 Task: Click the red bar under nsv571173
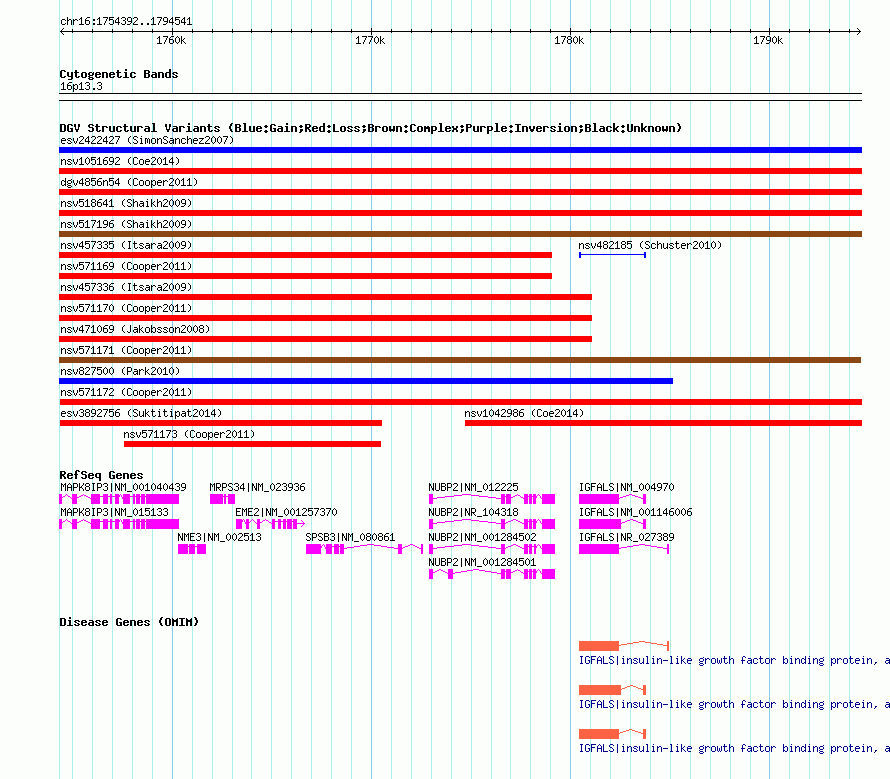pyautogui.click(x=252, y=444)
